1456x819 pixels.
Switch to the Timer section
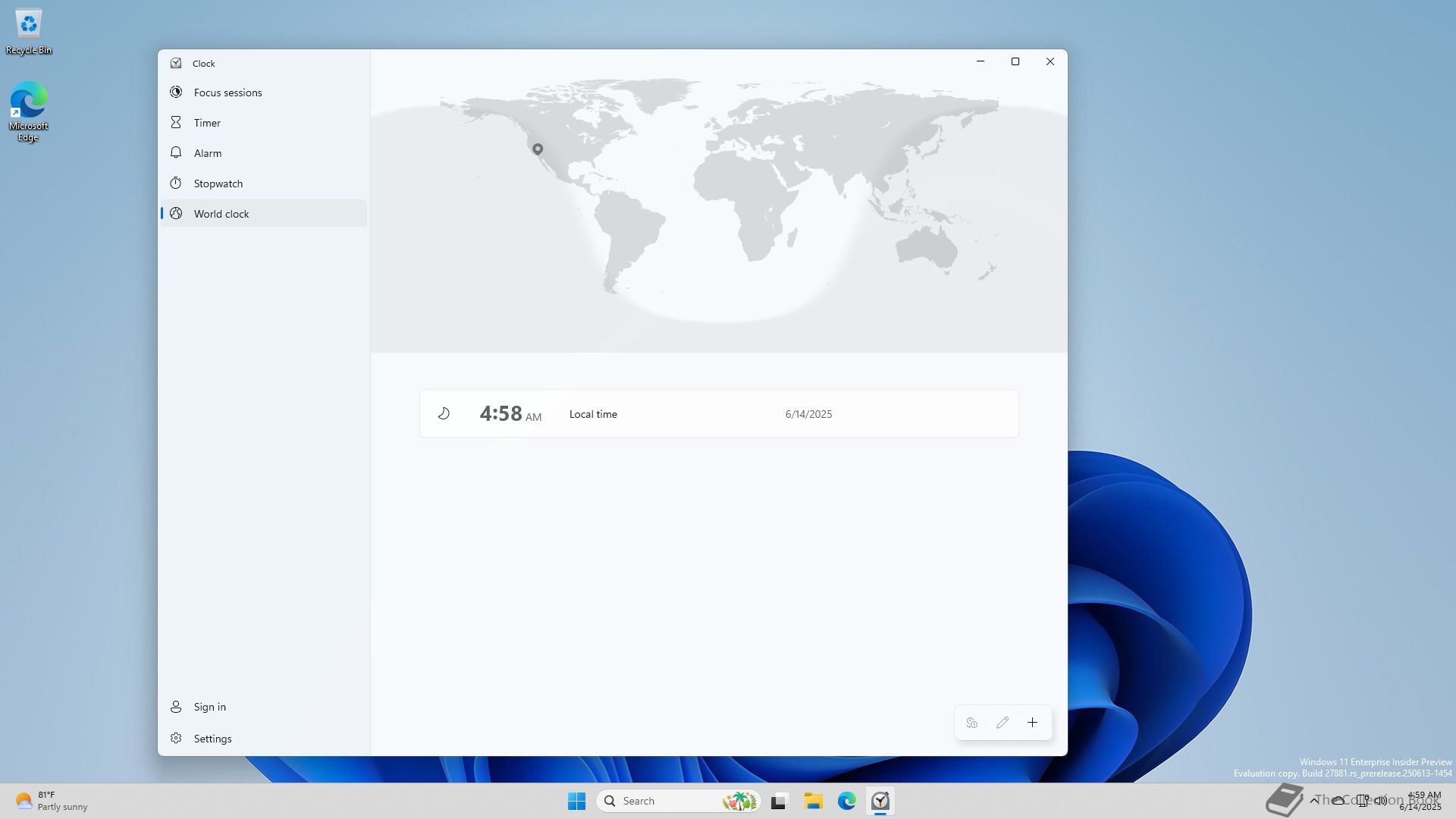click(x=207, y=123)
